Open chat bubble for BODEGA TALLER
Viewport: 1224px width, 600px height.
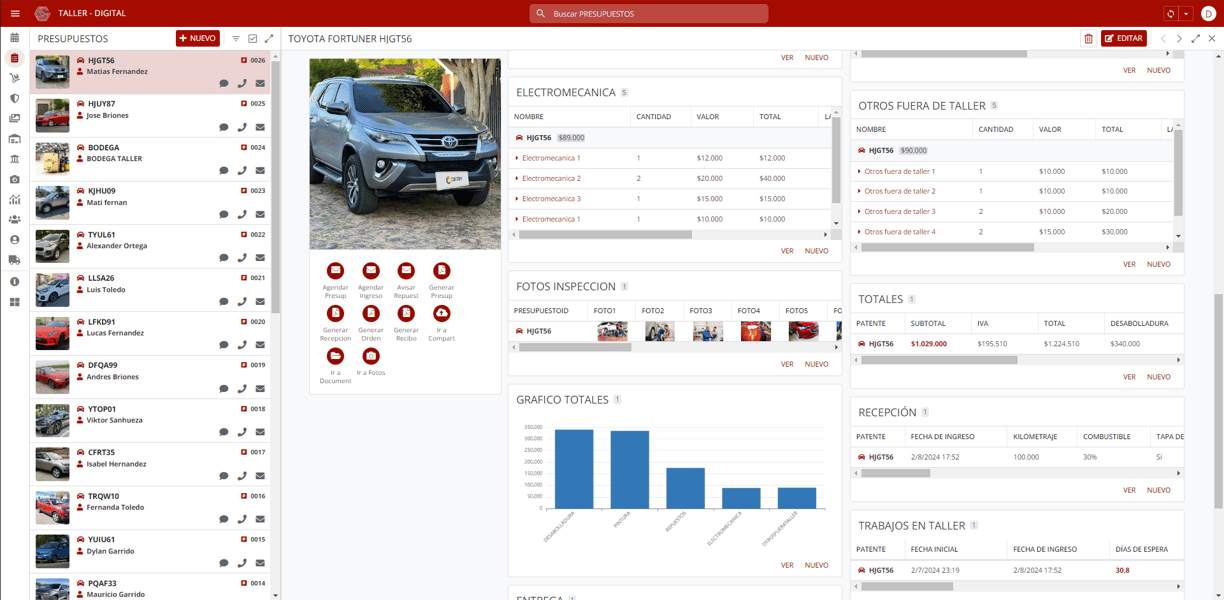[224, 171]
